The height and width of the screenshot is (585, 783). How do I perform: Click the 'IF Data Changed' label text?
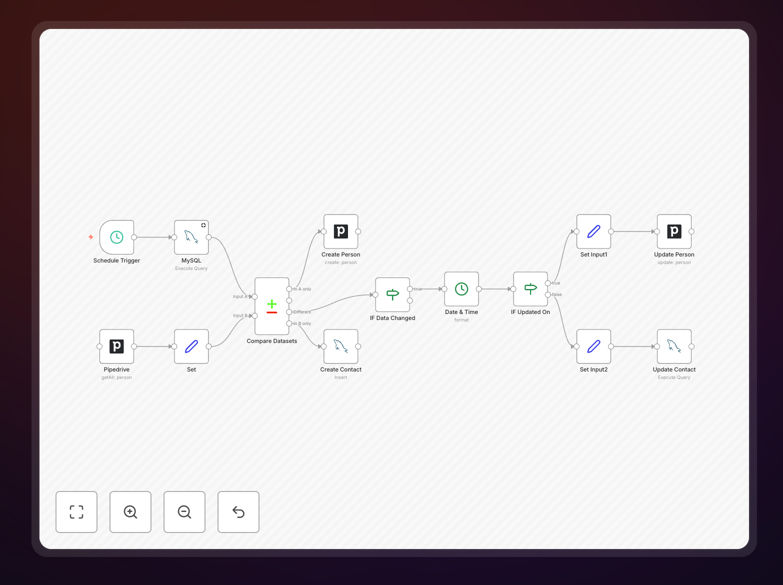(392, 318)
